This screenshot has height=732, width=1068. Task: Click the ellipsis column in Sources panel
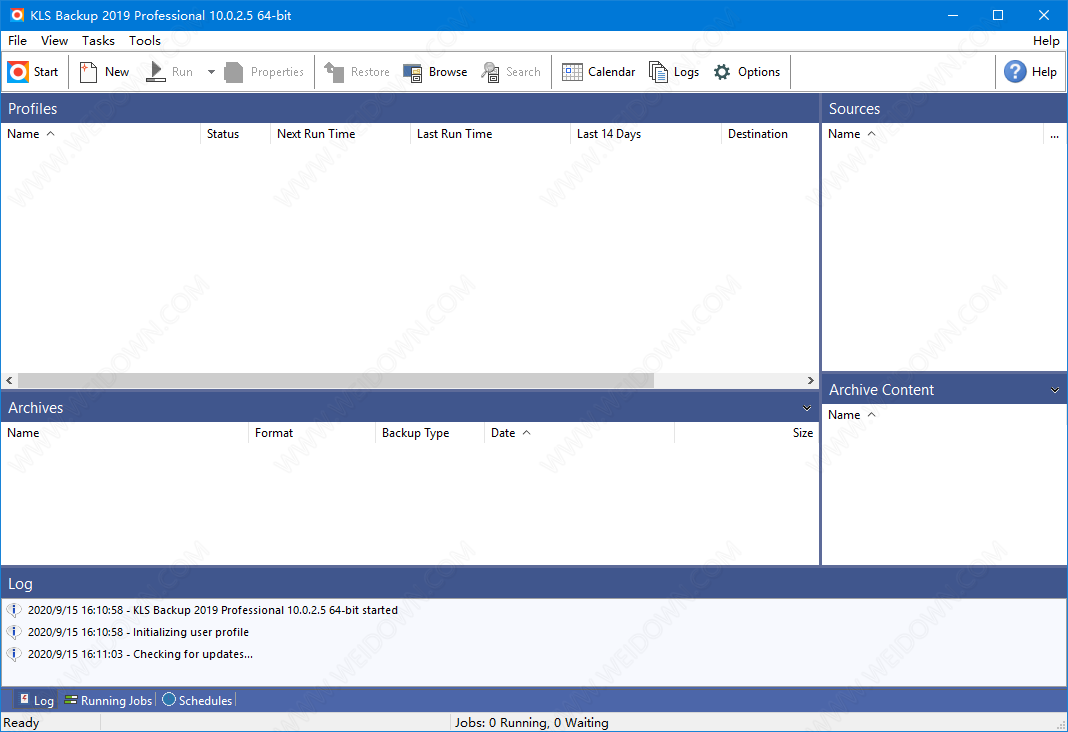pyautogui.click(x=1054, y=134)
